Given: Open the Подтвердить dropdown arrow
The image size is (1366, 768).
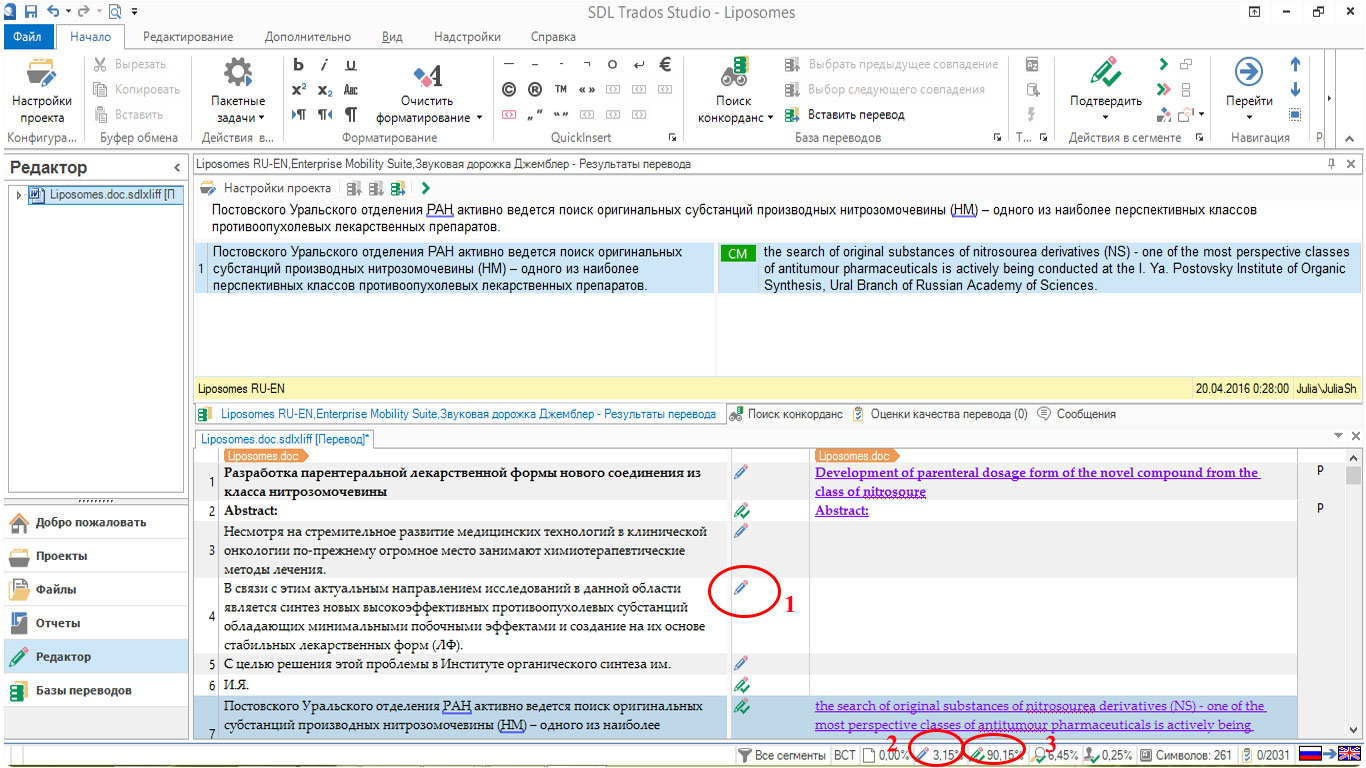Looking at the screenshot, I should [x=1105, y=118].
